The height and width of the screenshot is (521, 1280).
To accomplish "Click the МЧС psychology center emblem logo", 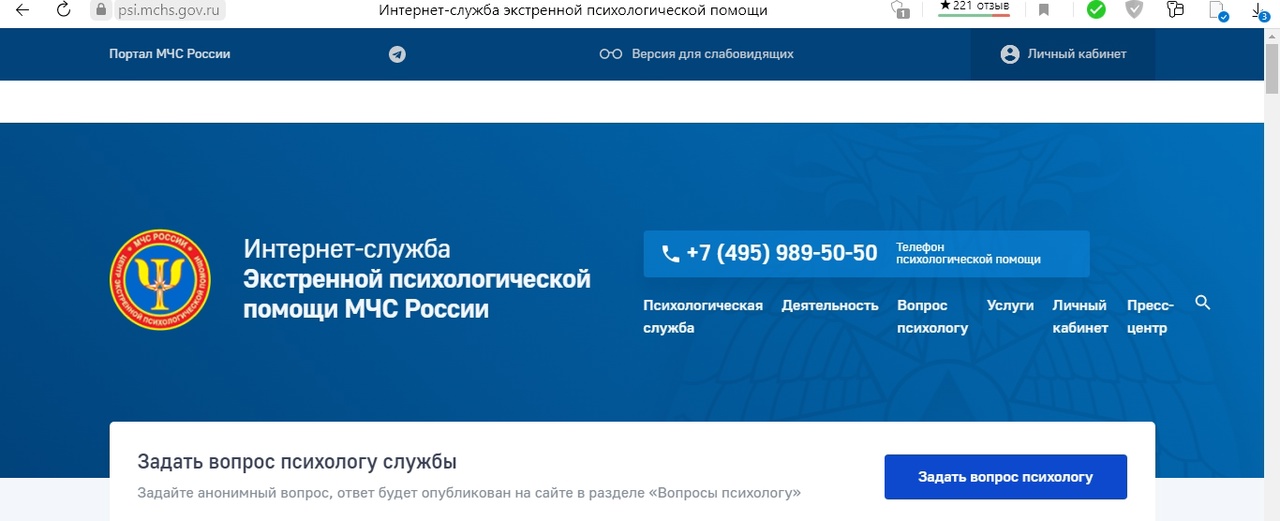I will pyautogui.click(x=160, y=279).
